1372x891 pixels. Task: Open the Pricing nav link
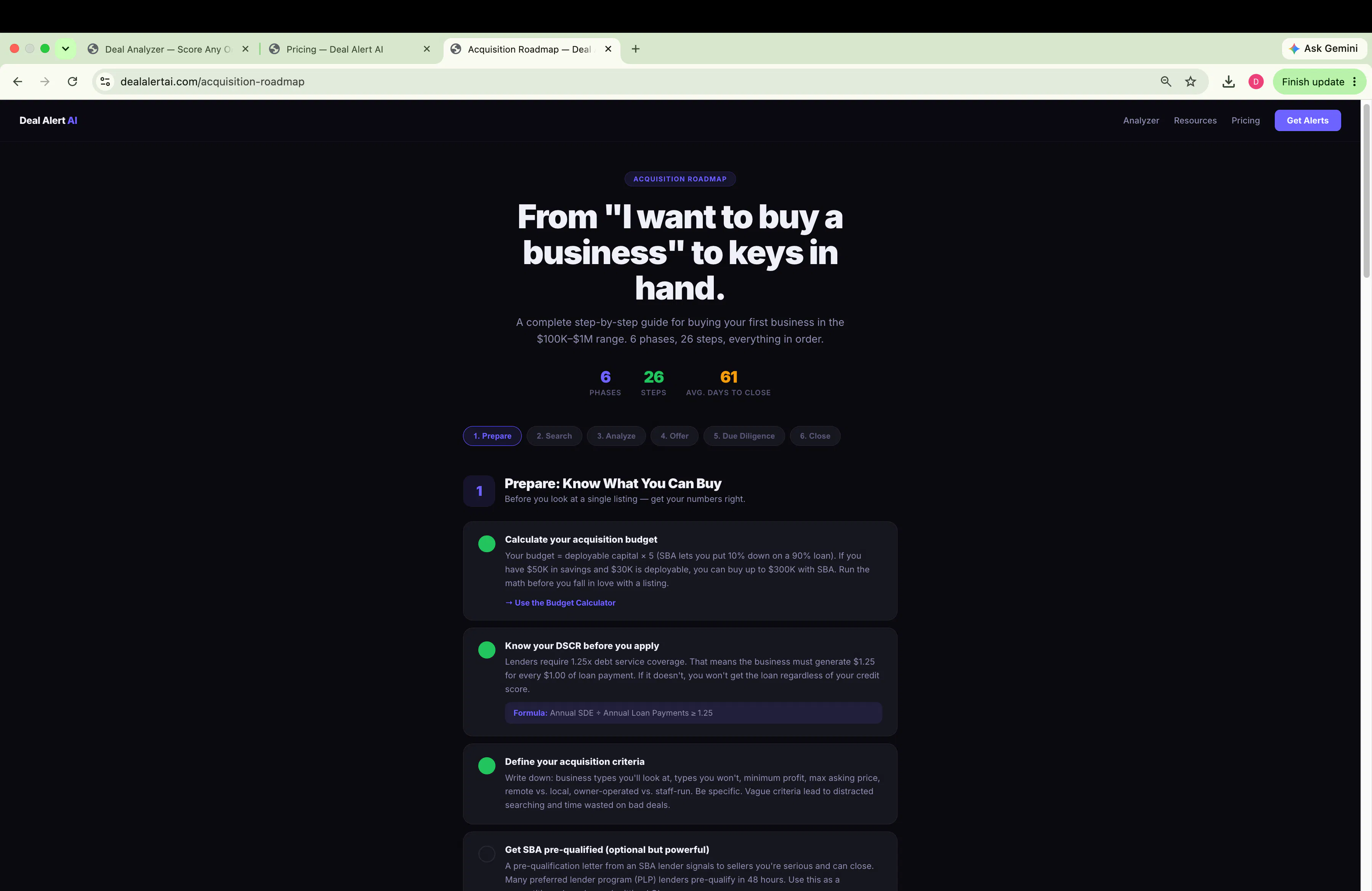(1245, 120)
